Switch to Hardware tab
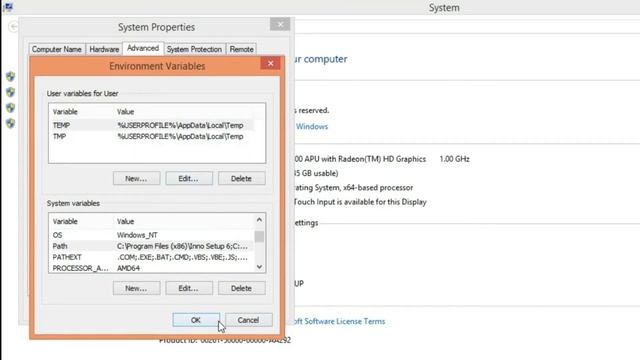 [x=104, y=49]
